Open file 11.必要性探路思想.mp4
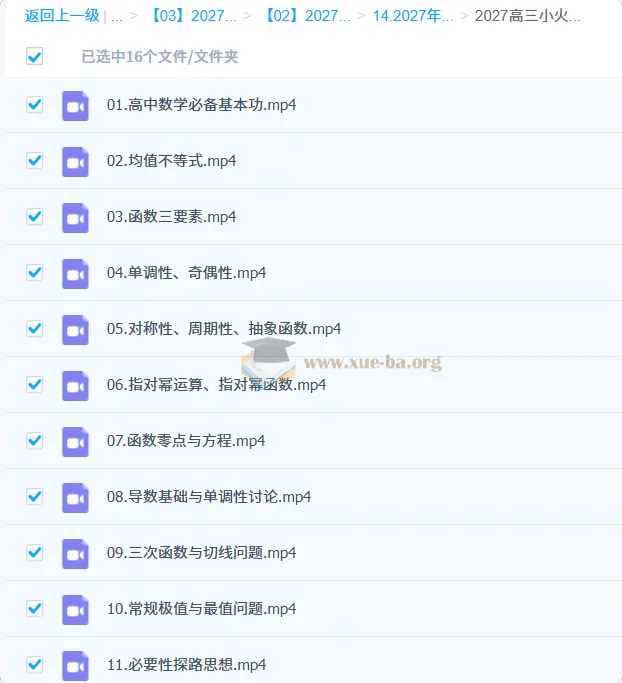 coord(186,665)
